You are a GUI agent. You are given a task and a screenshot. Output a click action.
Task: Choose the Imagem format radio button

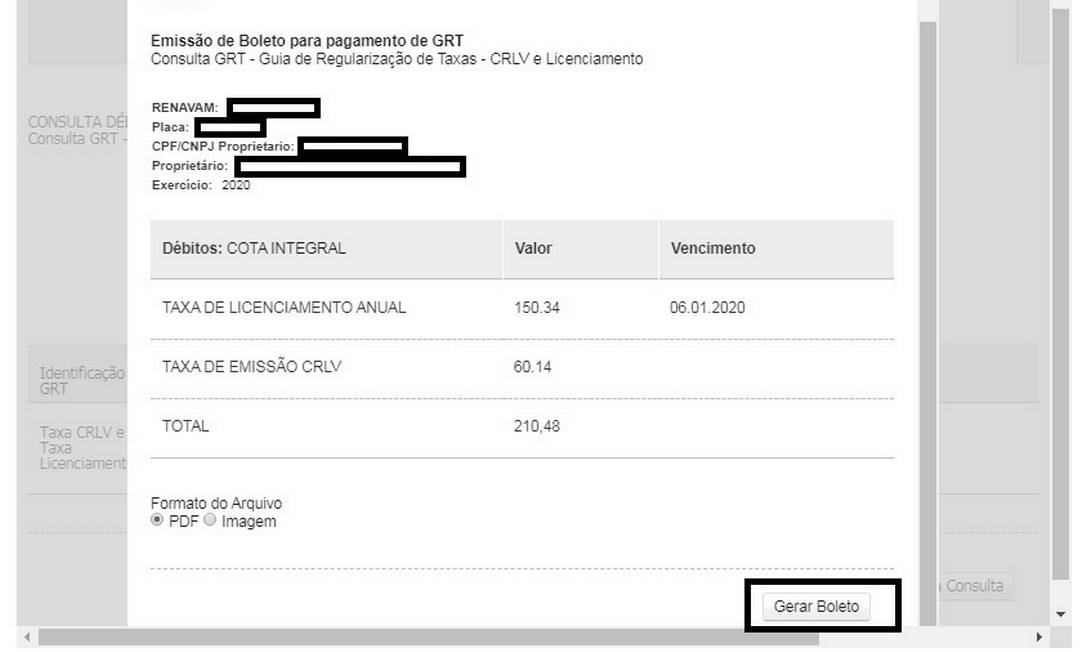210,521
